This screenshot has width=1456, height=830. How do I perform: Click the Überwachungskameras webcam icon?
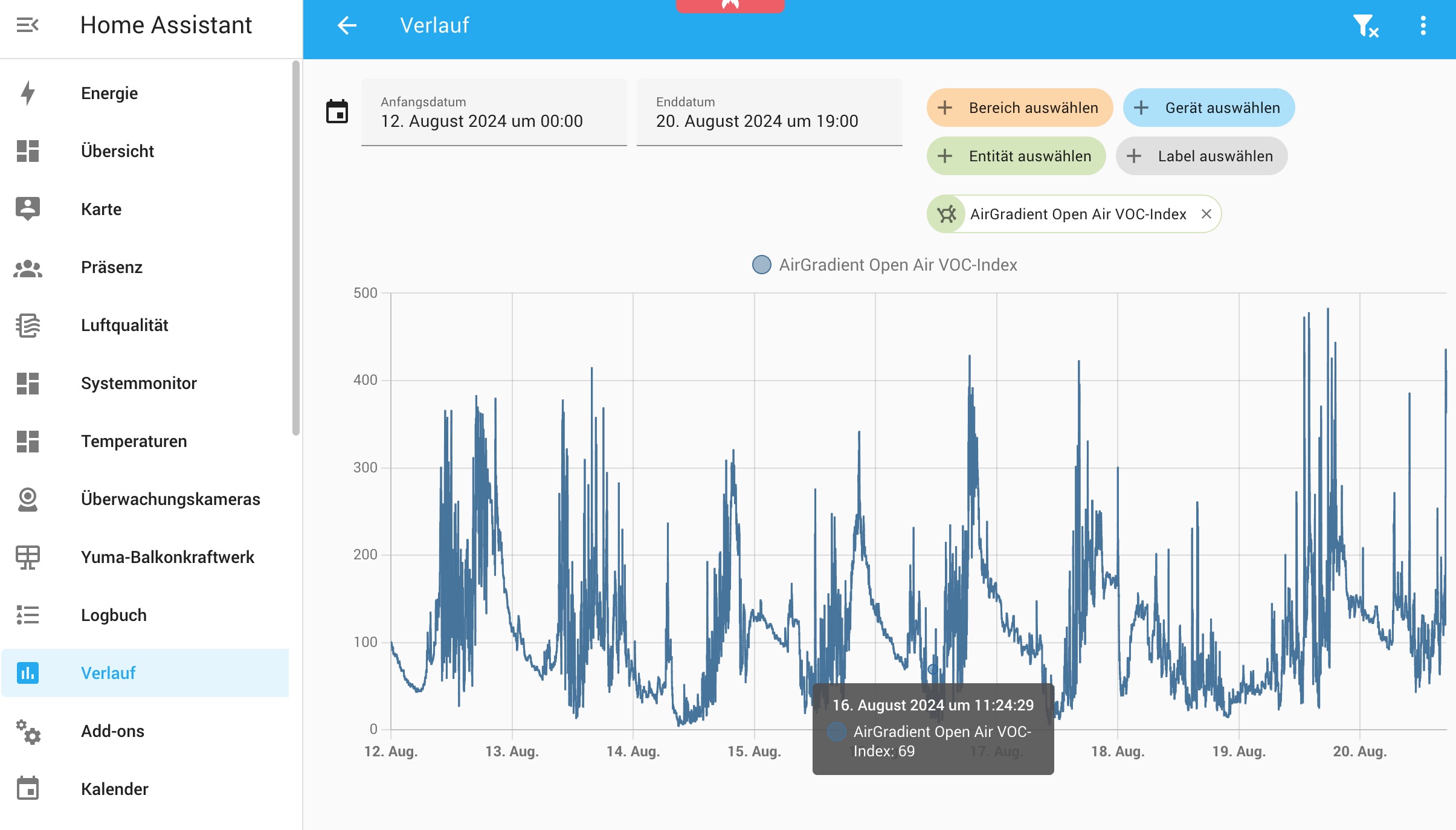pos(28,499)
